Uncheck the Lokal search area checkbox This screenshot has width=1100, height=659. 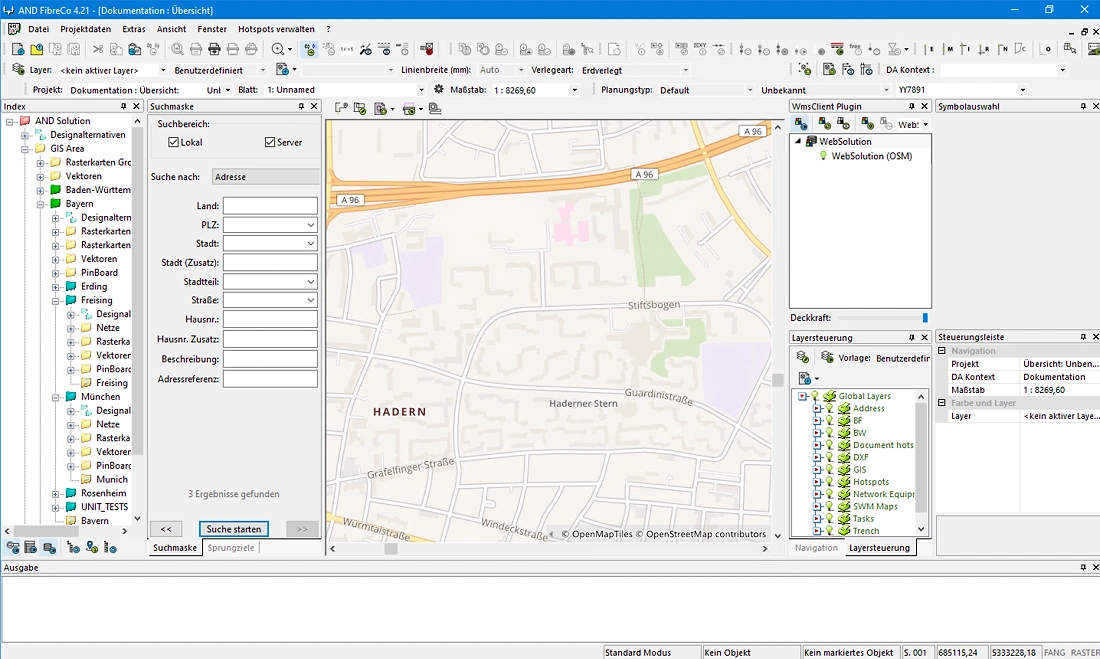[173, 142]
